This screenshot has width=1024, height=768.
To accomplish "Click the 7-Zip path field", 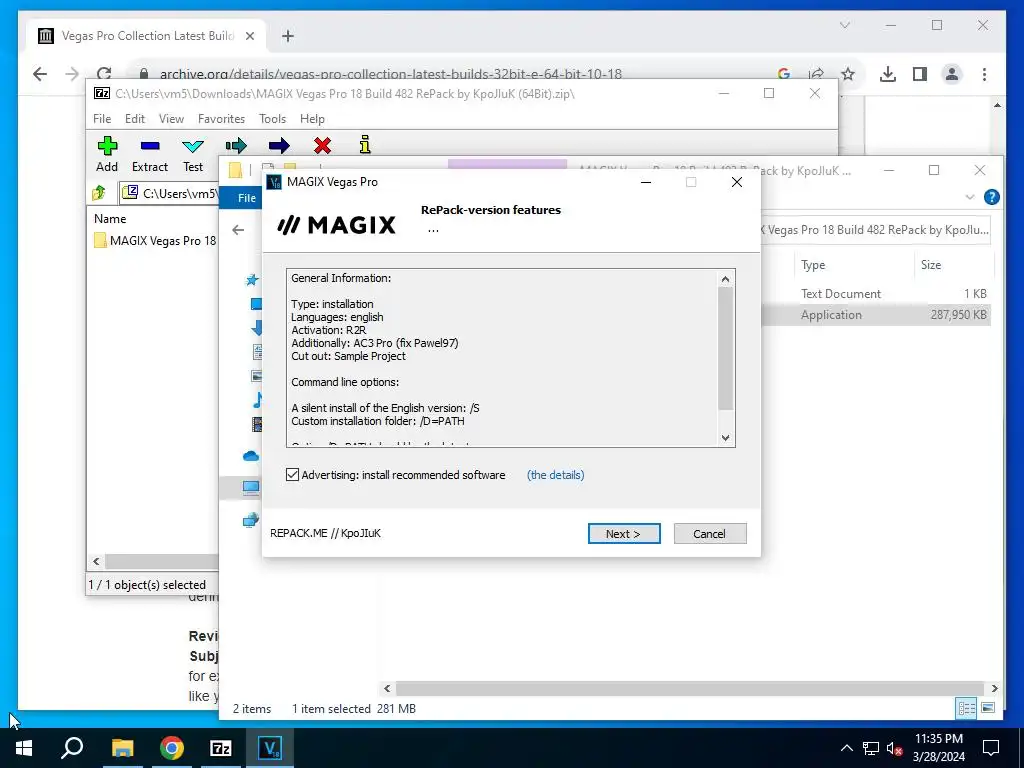I will pyautogui.click(x=170, y=193).
